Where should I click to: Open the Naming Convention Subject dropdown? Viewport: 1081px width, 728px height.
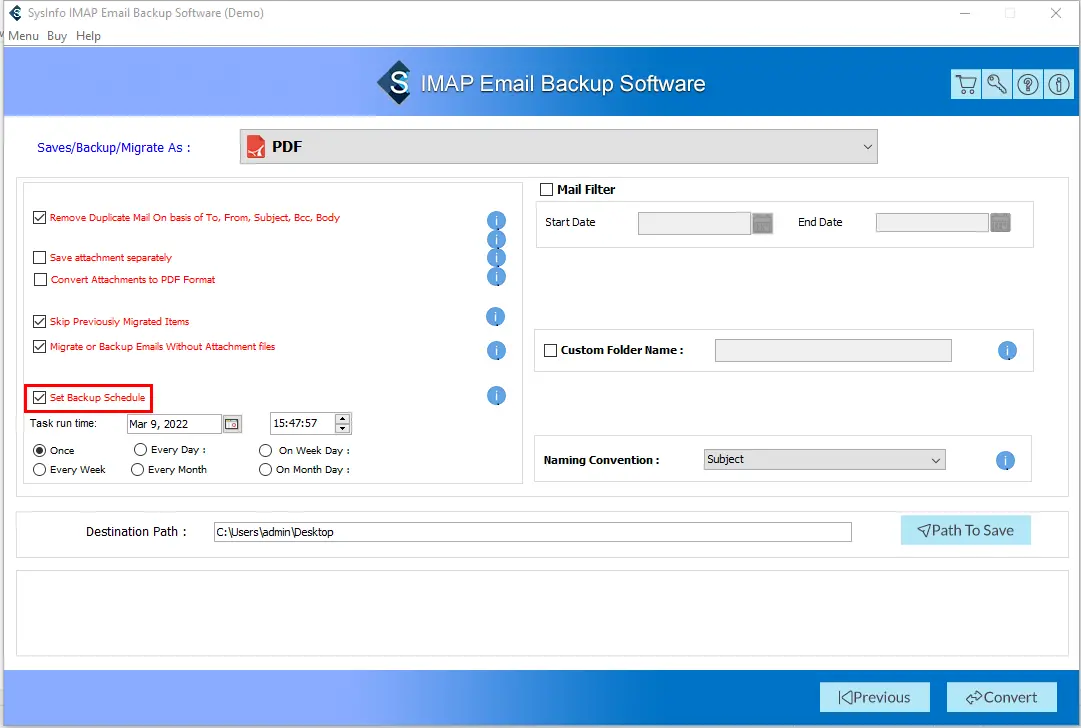(824, 460)
